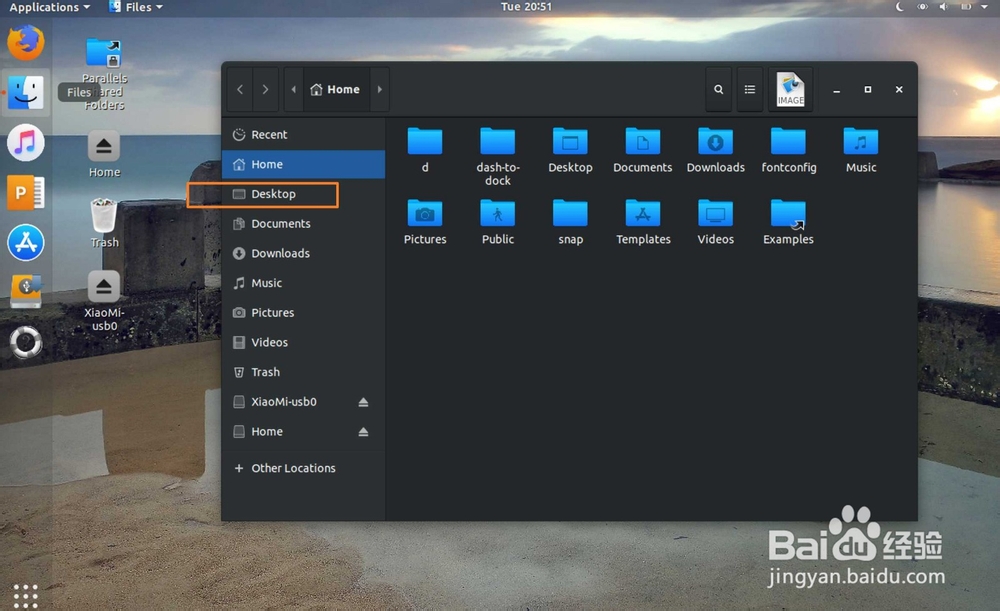Open the Pictures folder in file grid
Viewport: 1000px width, 611px height.
coord(425,222)
